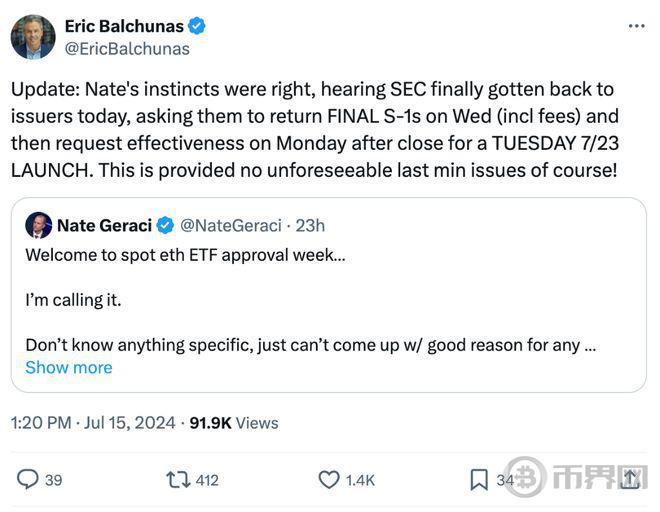Open quoted tweet text about spot eth ETF

tap(185, 255)
